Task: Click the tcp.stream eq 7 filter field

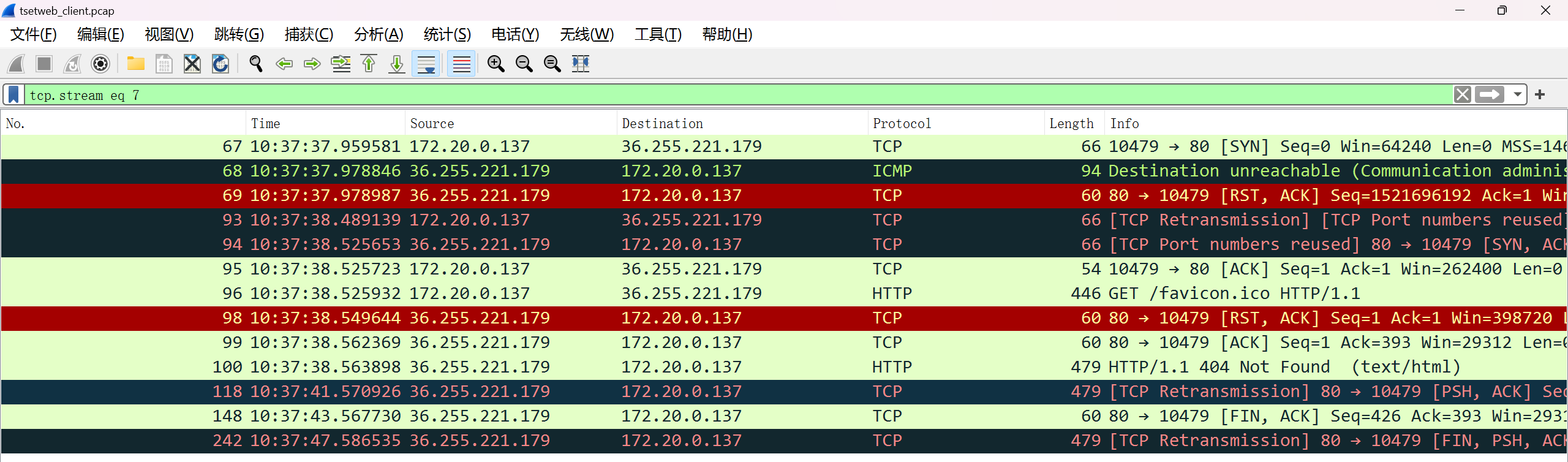Action: click(x=735, y=95)
